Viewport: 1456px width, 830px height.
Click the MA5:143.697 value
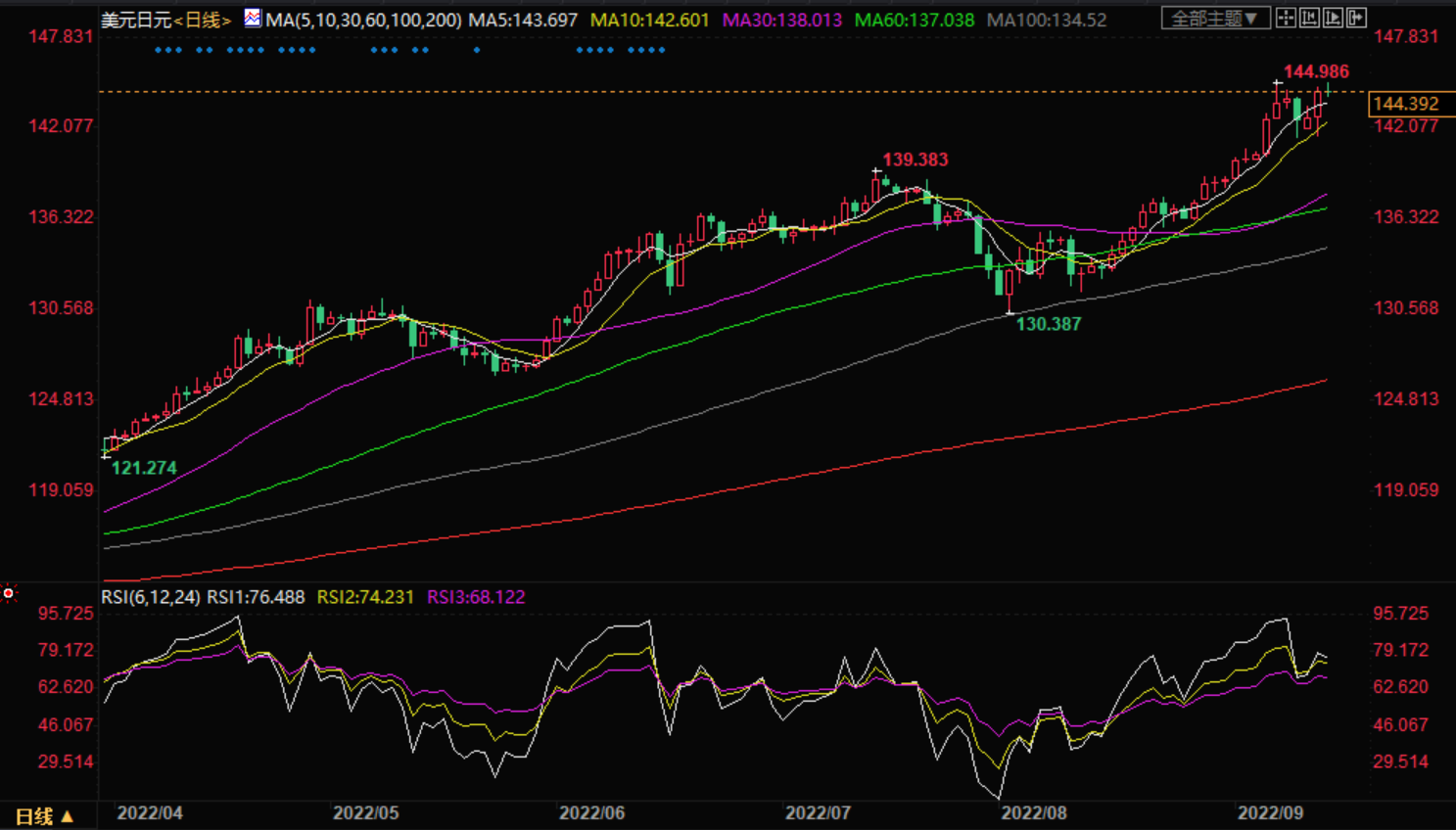coord(523,20)
